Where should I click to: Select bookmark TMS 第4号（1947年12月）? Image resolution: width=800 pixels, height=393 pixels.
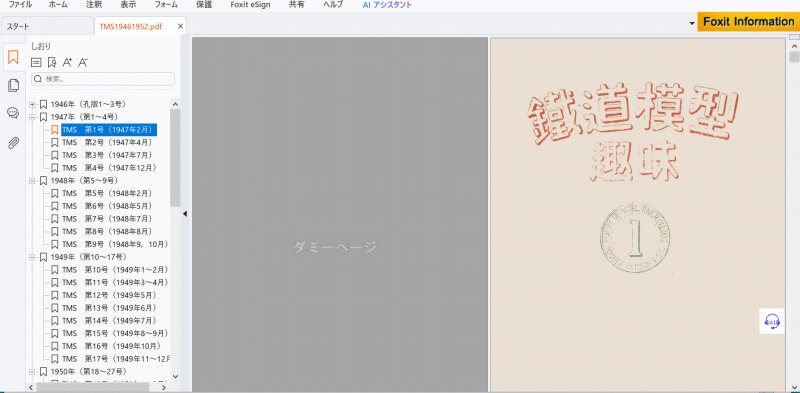[109, 168]
